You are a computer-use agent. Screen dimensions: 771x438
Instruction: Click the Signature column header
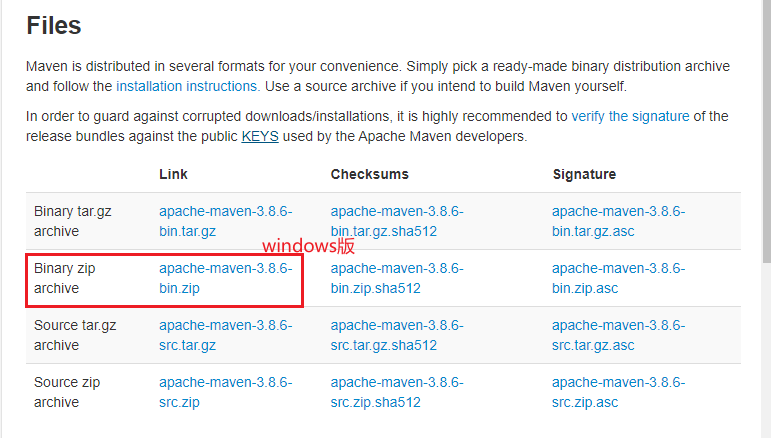584,174
